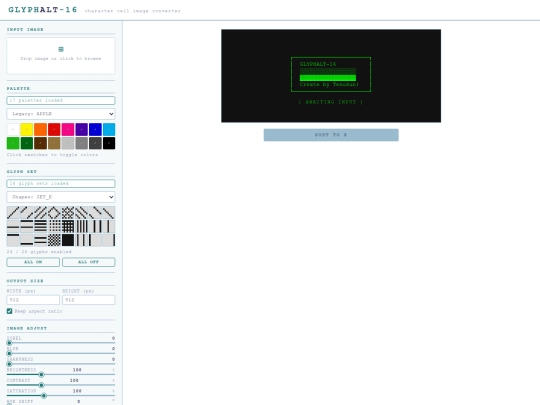Toggle the two centered thick bars glyph

click(40, 240)
